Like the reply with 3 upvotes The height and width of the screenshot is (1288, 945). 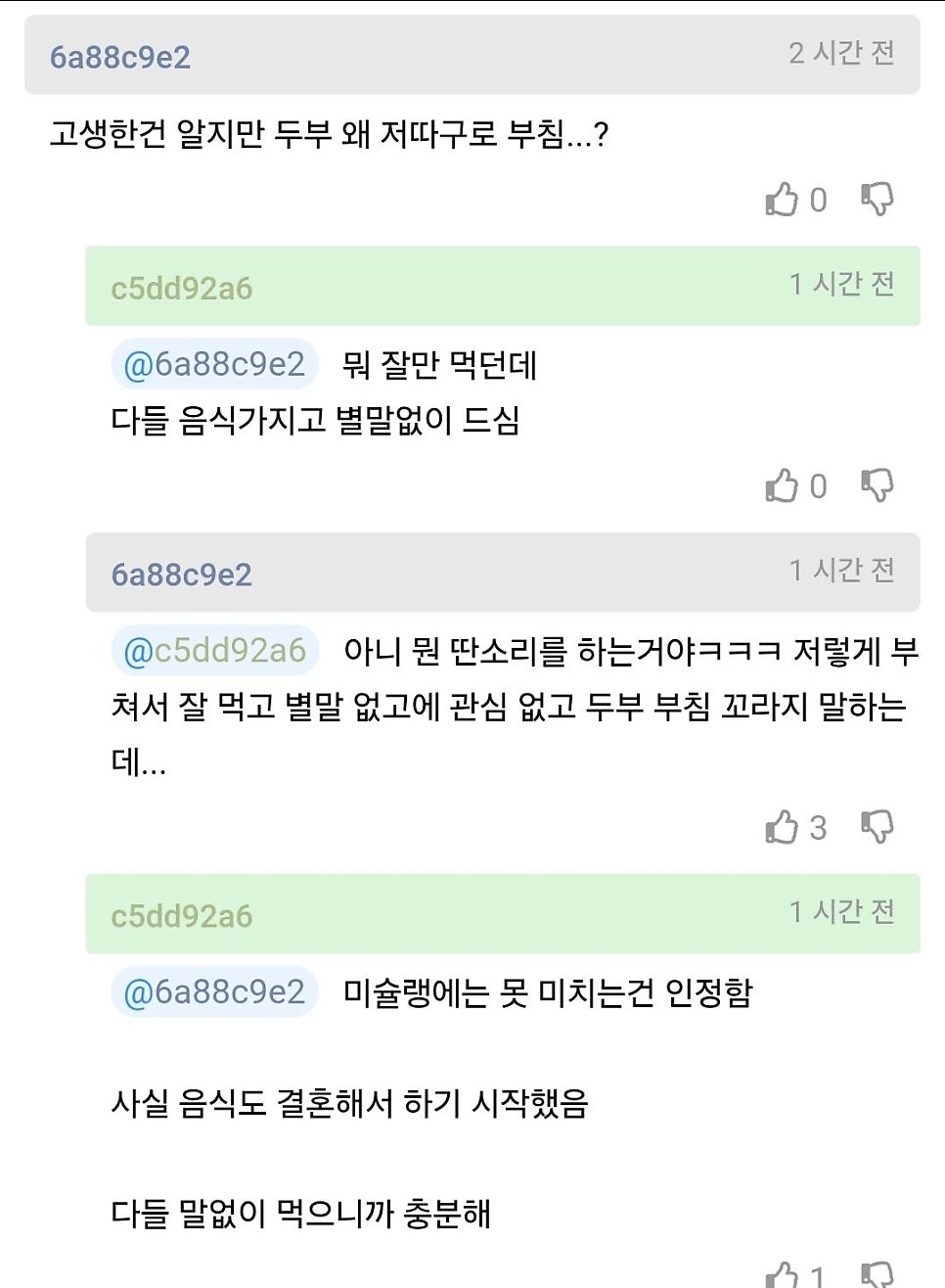(782, 828)
